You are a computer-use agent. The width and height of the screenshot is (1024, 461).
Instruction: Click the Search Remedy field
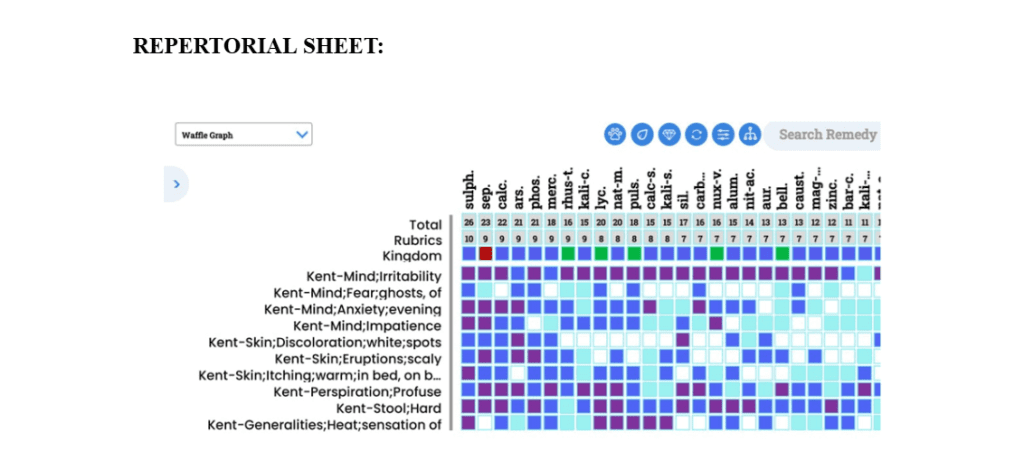(826, 134)
